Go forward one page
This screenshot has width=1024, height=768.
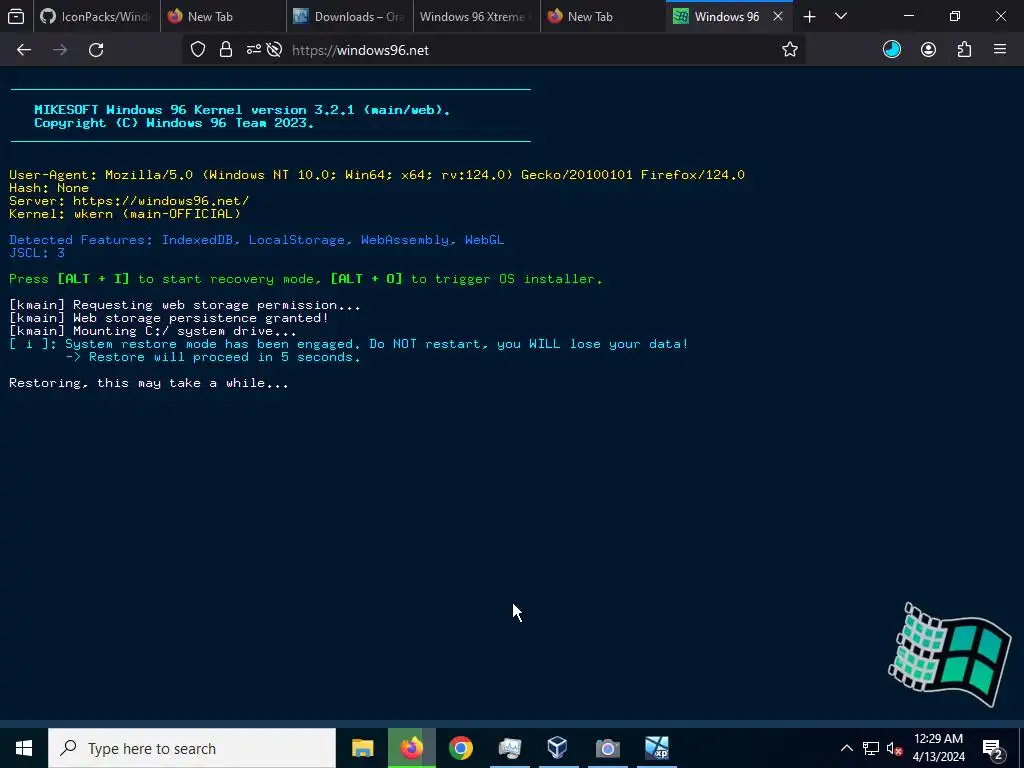(60, 50)
